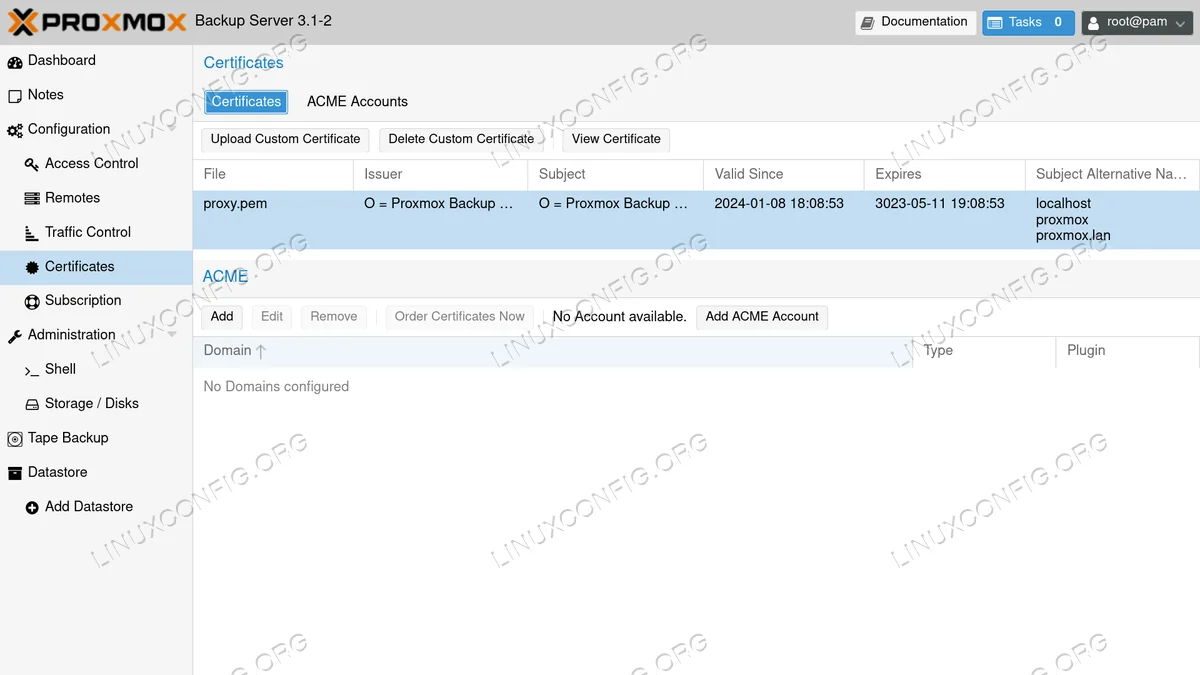Switch to the ACME Accounts tab
The width and height of the screenshot is (1200, 675).
[357, 102]
